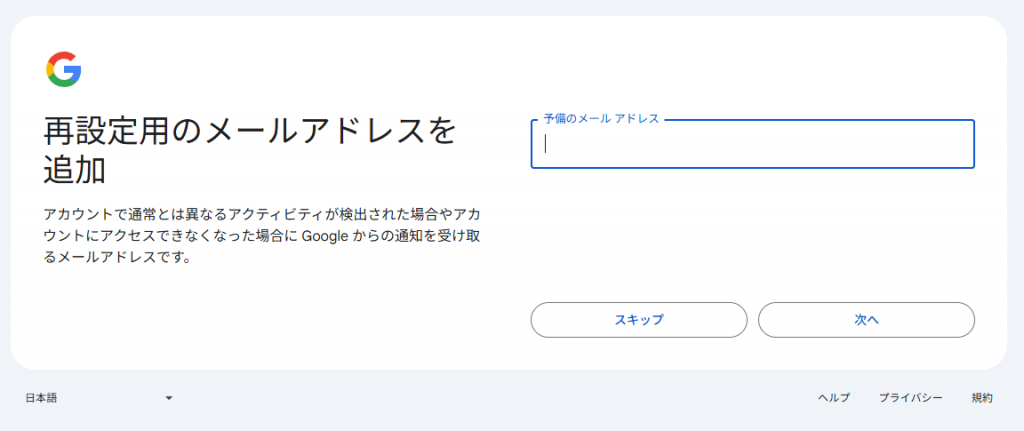
Task: Click the 予備のメール アドレス floating label
Action: [601, 119]
